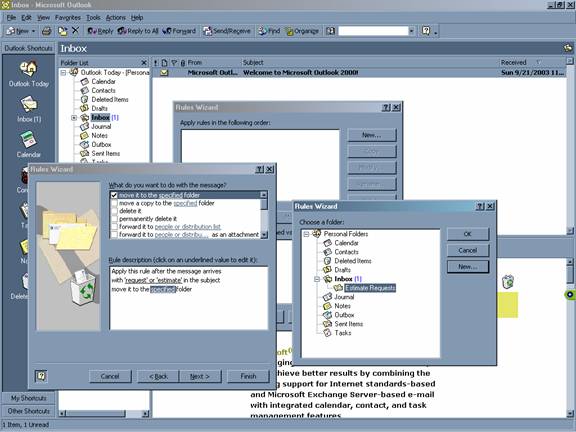Click OK in Choose a folder dialog
Image resolution: width=576 pixels, height=432 pixels.
tap(468, 234)
